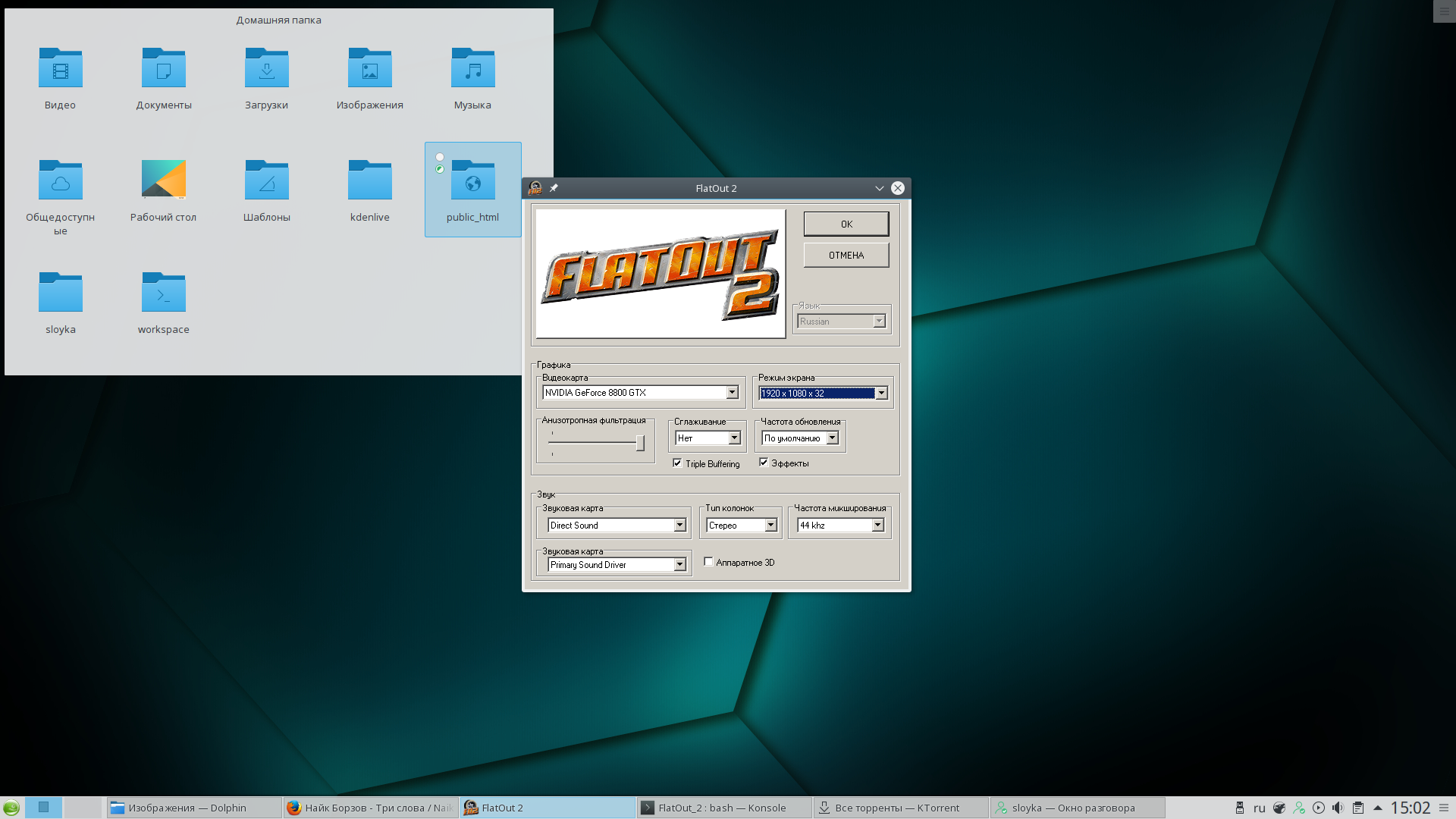Click the Анизотропная фильтрация slider handle
Screen dimensions: 1456x819
(x=640, y=443)
